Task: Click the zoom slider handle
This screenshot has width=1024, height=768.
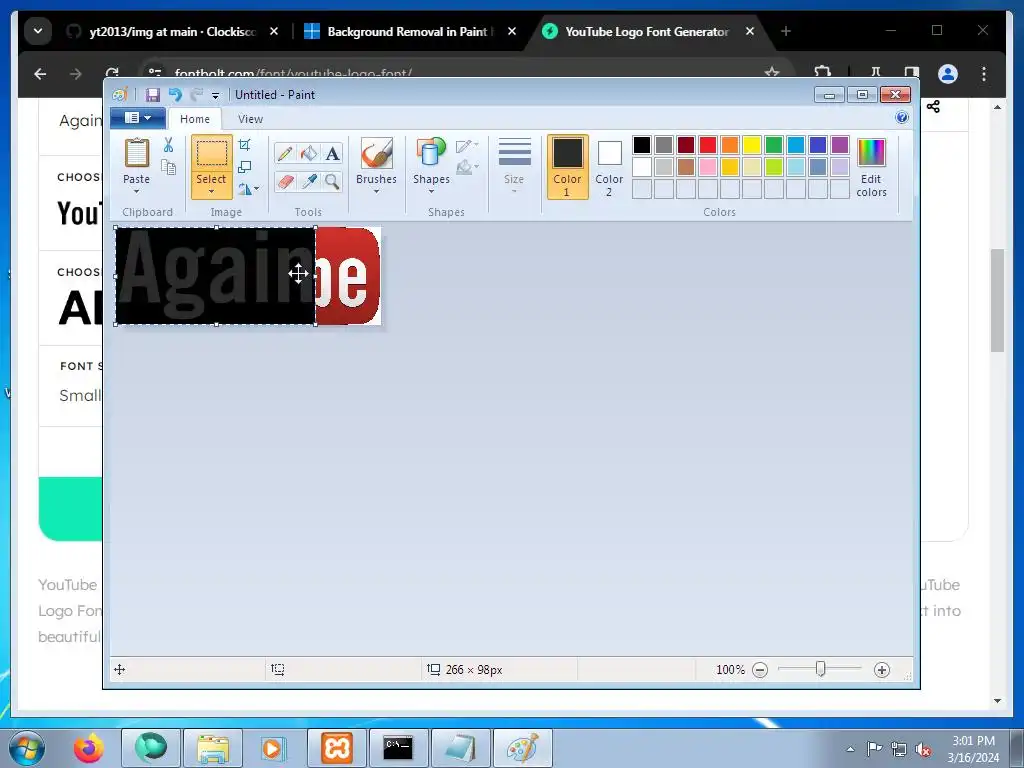Action: tap(821, 669)
